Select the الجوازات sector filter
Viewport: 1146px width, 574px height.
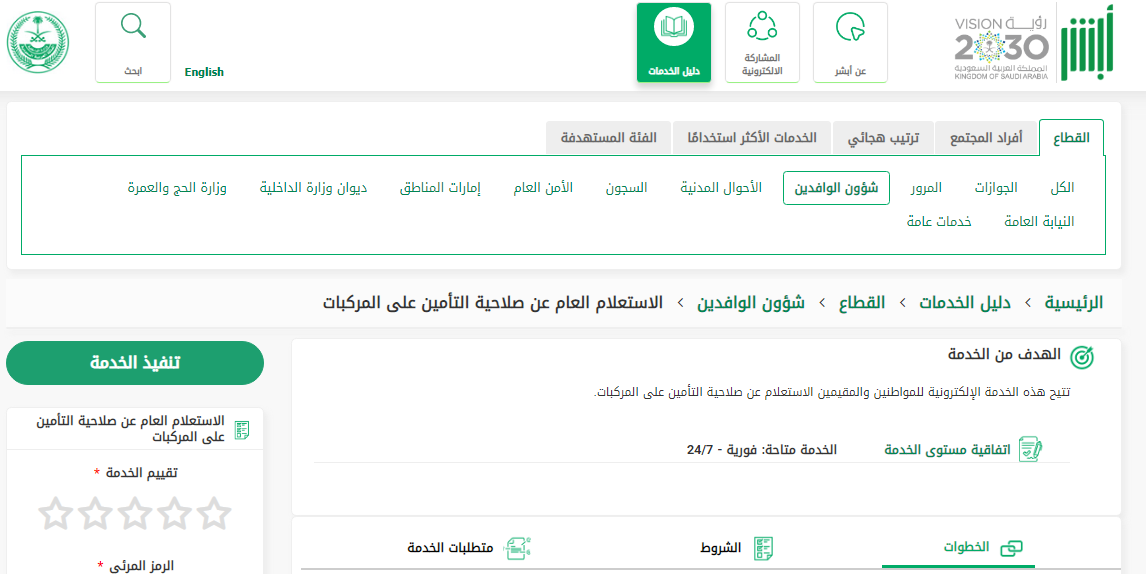(x=996, y=188)
